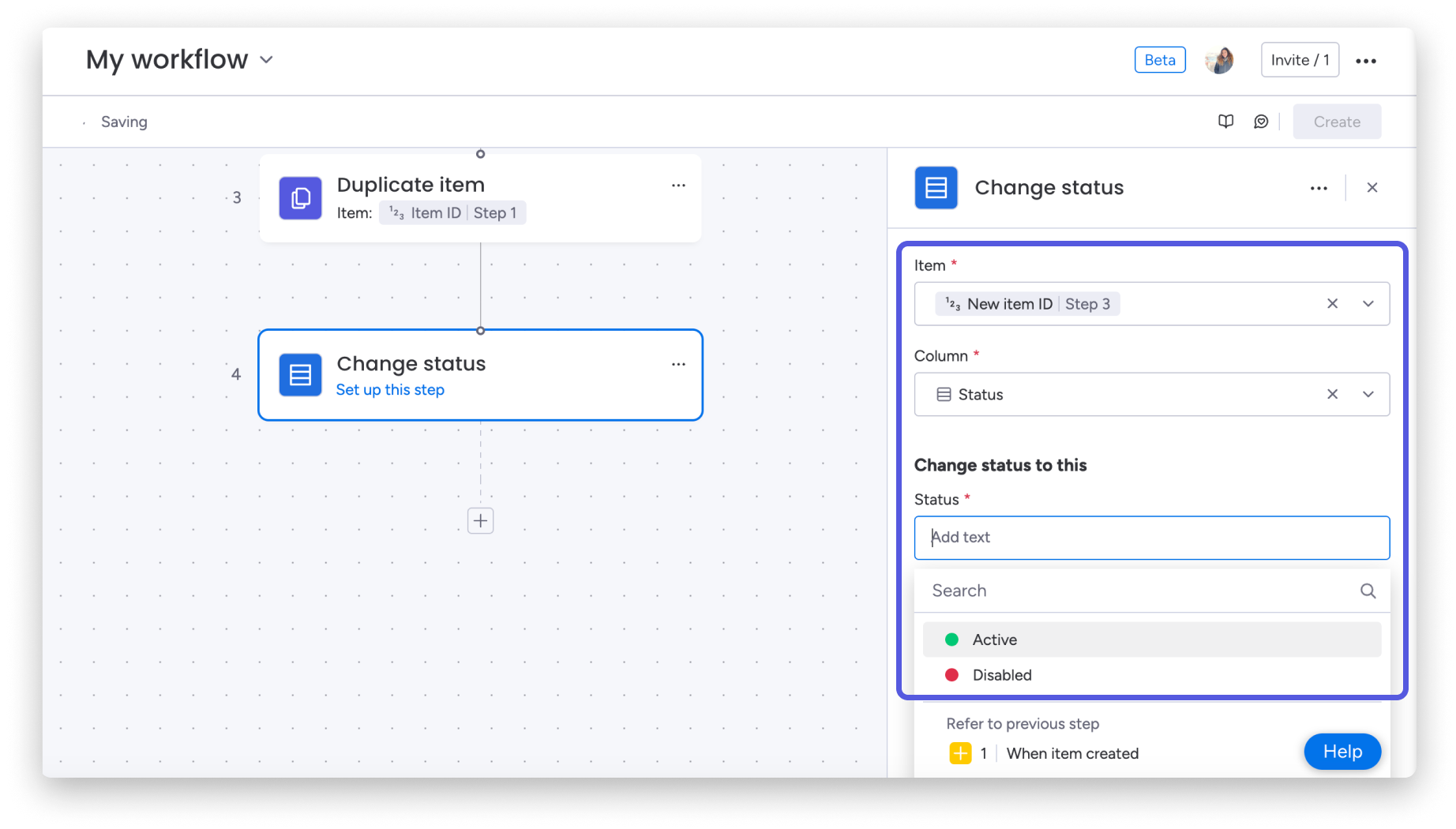
Task: Expand the Item field dropdown arrow
Action: (x=1368, y=304)
